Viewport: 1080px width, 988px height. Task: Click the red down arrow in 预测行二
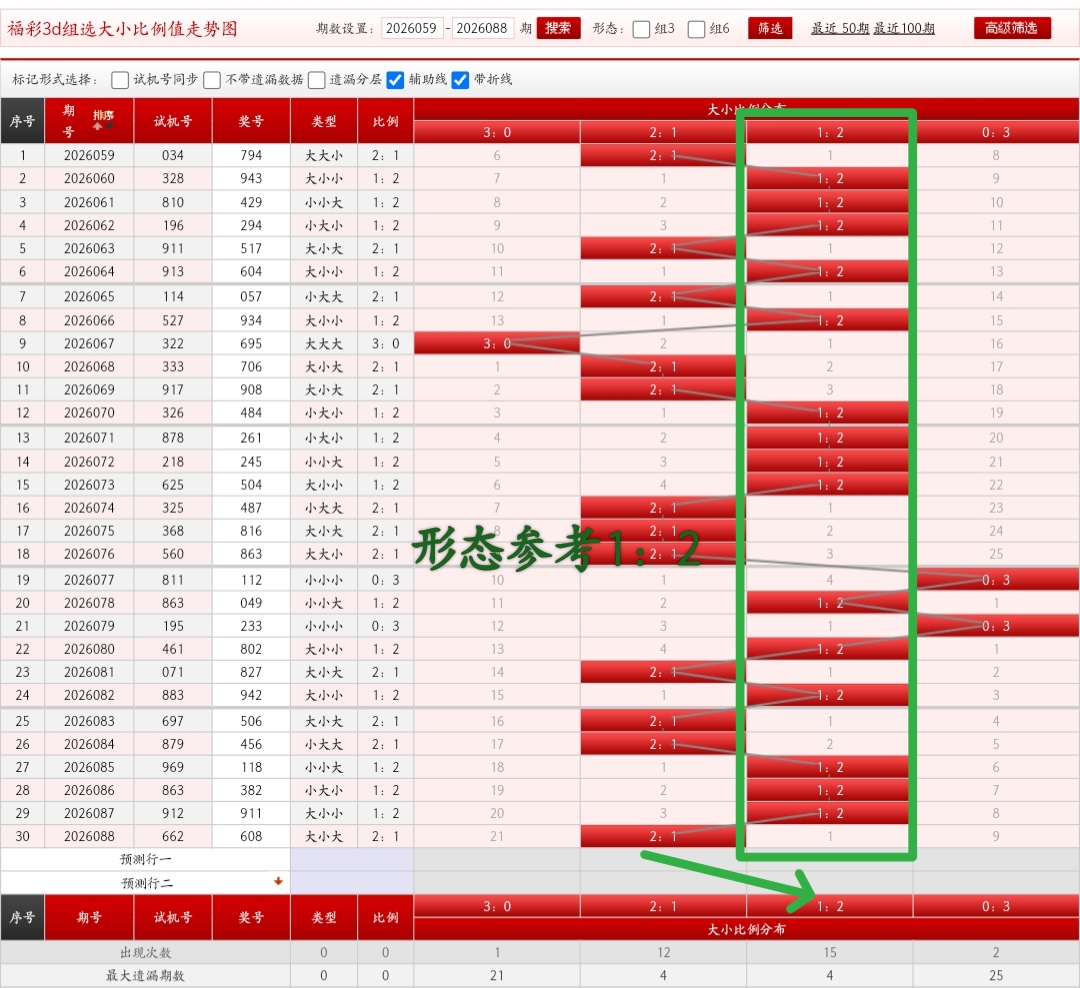[x=278, y=881]
